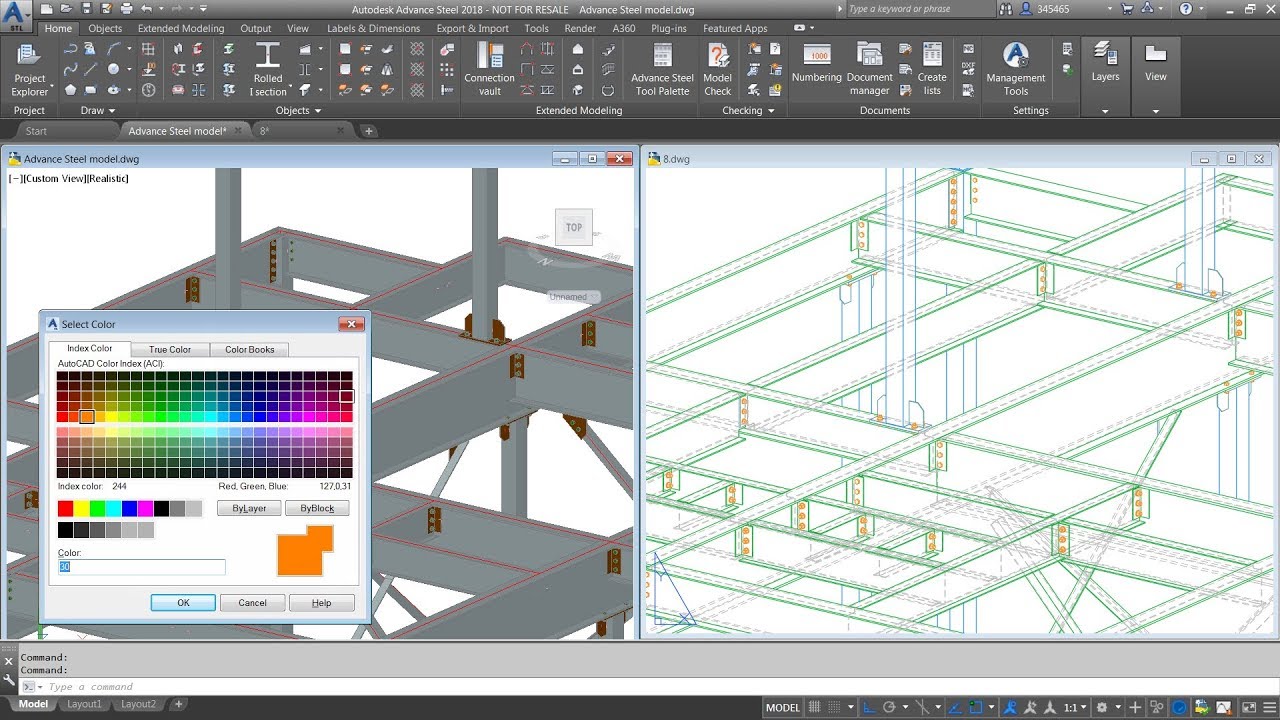
Task: Open the Connection vault
Action: coord(490,70)
